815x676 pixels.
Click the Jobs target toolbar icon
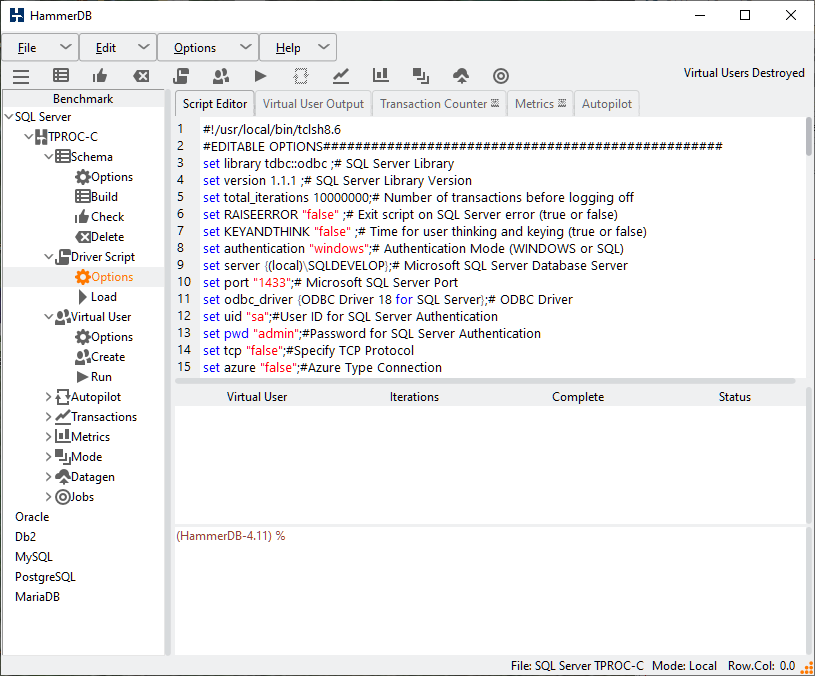[x=501, y=76]
